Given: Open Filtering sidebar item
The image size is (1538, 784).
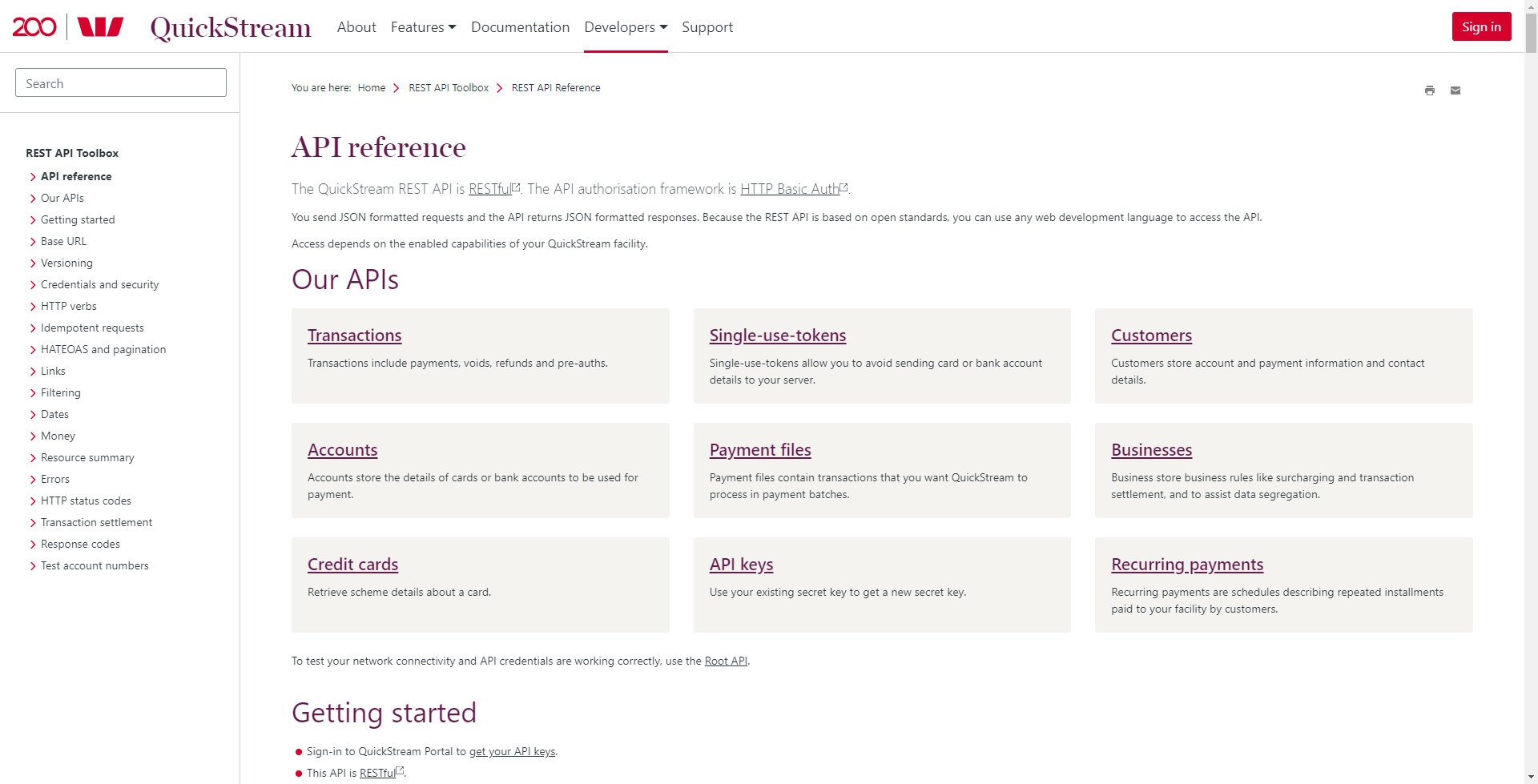Looking at the screenshot, I should tap(61, 392).
